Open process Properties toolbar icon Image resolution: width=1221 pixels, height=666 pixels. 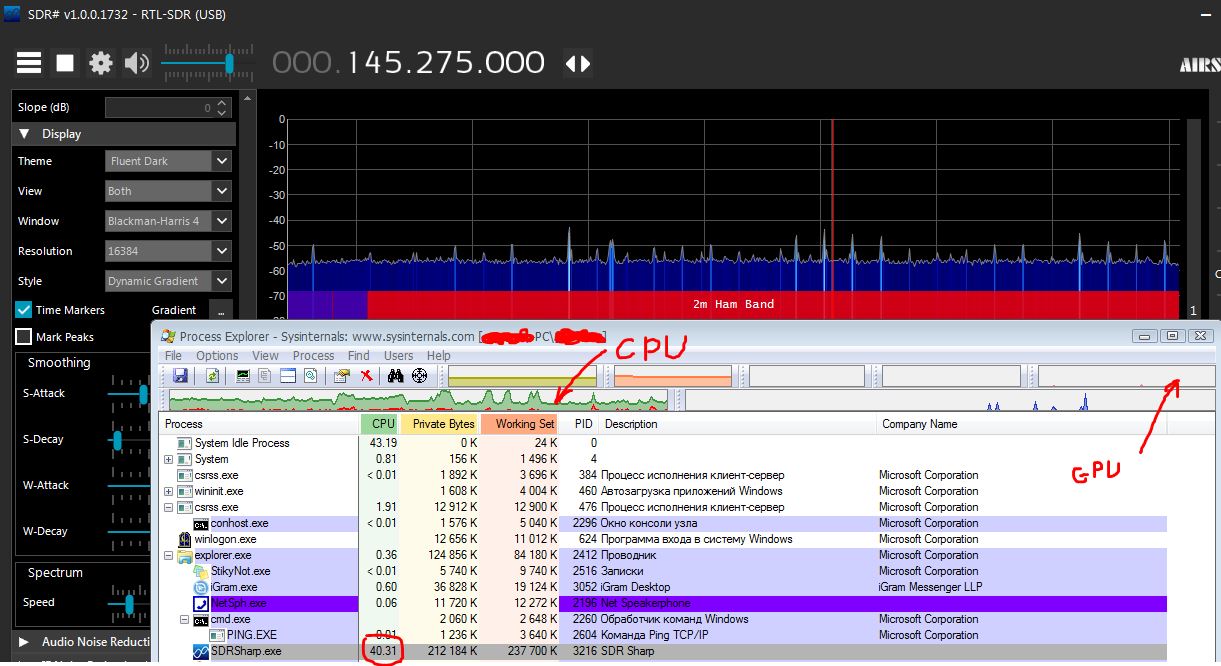point(341,375)
